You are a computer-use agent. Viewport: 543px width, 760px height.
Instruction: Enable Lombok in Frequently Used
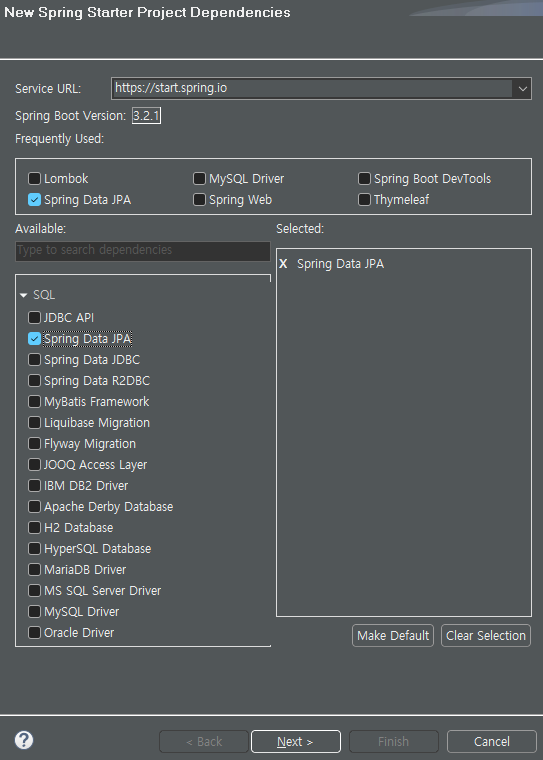click(x=34, y=178)
